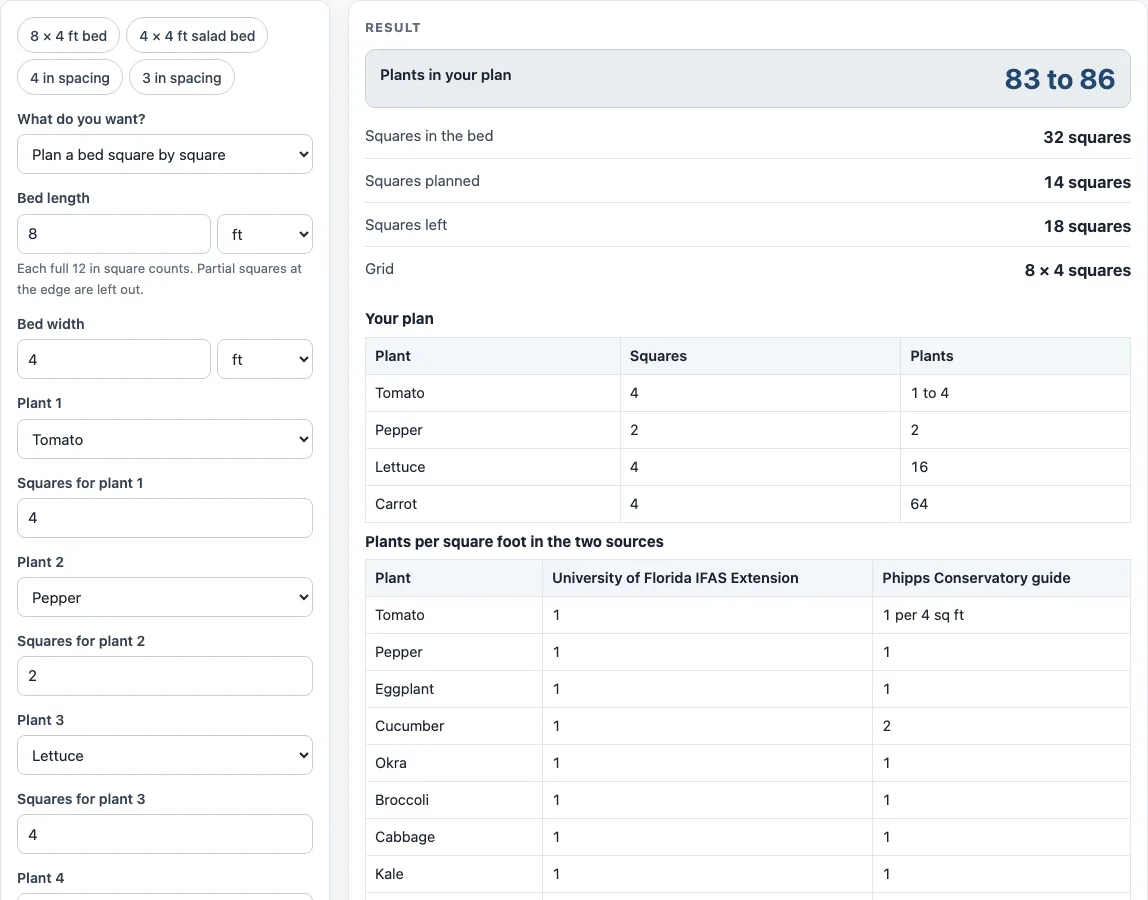Open the Plant 3 Lettuce dropdown
Screen dimensions: 1148x900
[165, 756]
